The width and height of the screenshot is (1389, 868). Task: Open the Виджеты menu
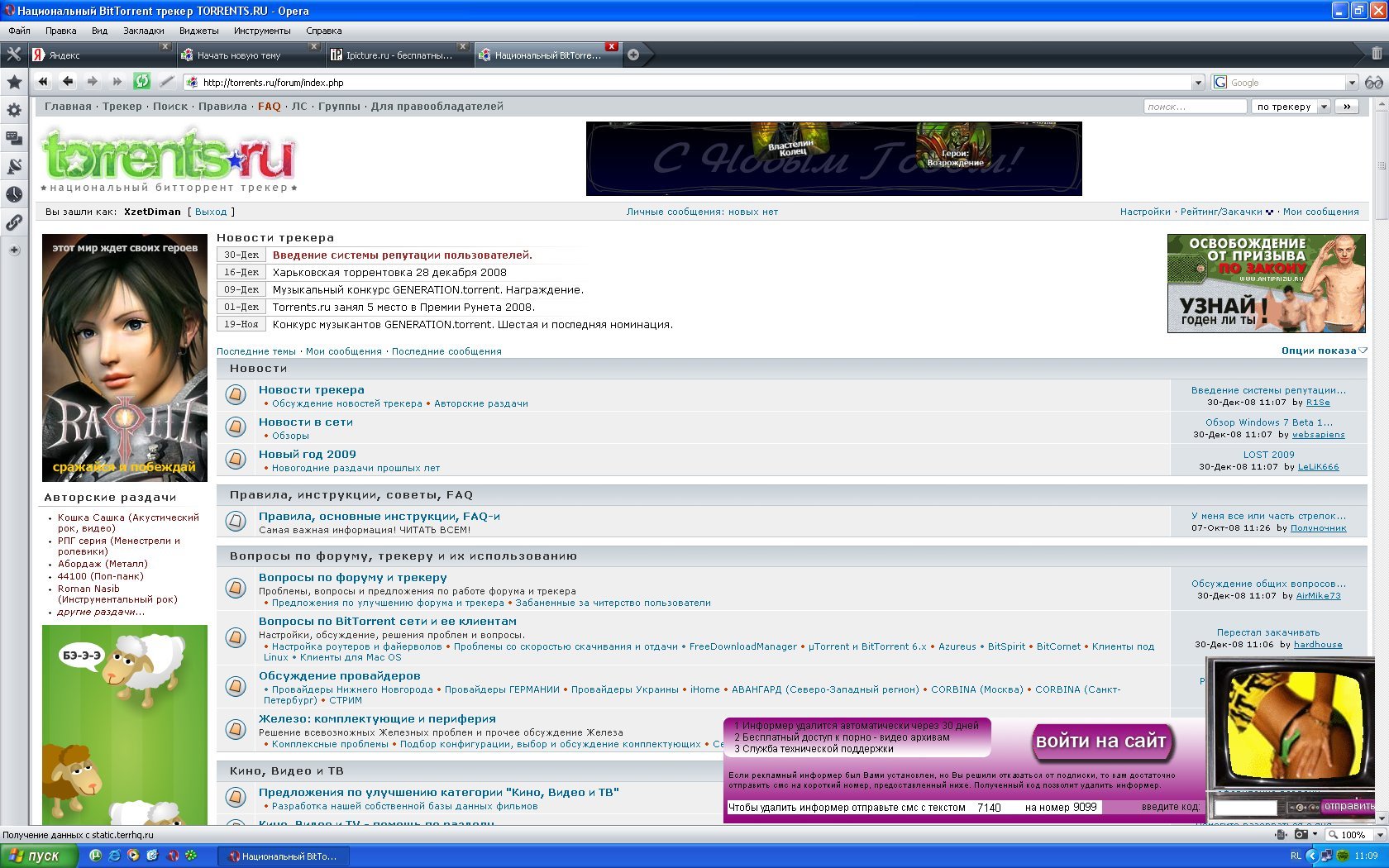point(199,31)
